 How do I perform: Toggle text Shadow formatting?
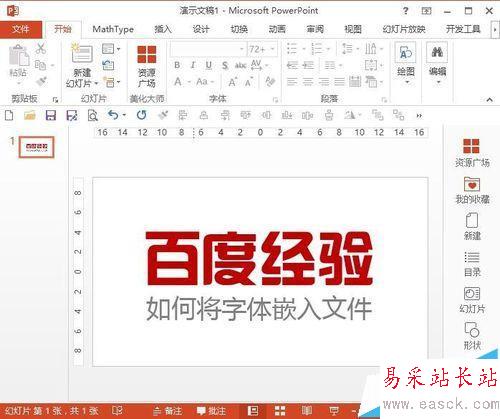click(x=225, y=65)
